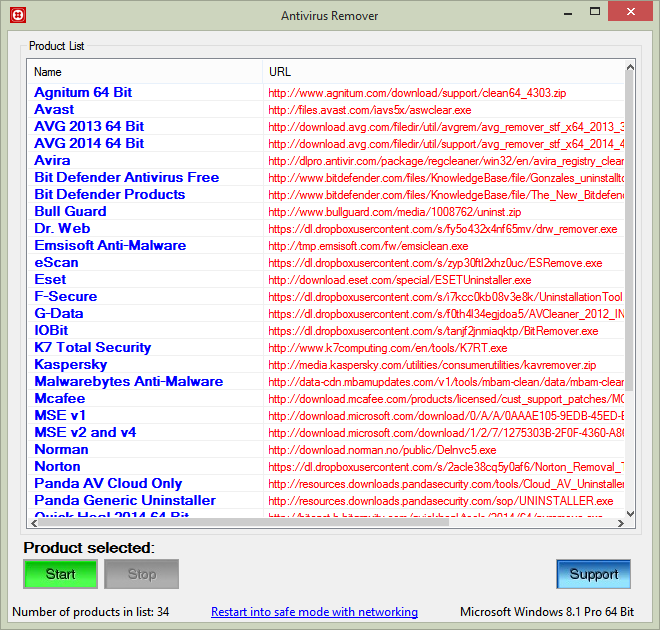Screen dimensions: 660x630
Task: Click the URL column header
Action: click(444, 72)
